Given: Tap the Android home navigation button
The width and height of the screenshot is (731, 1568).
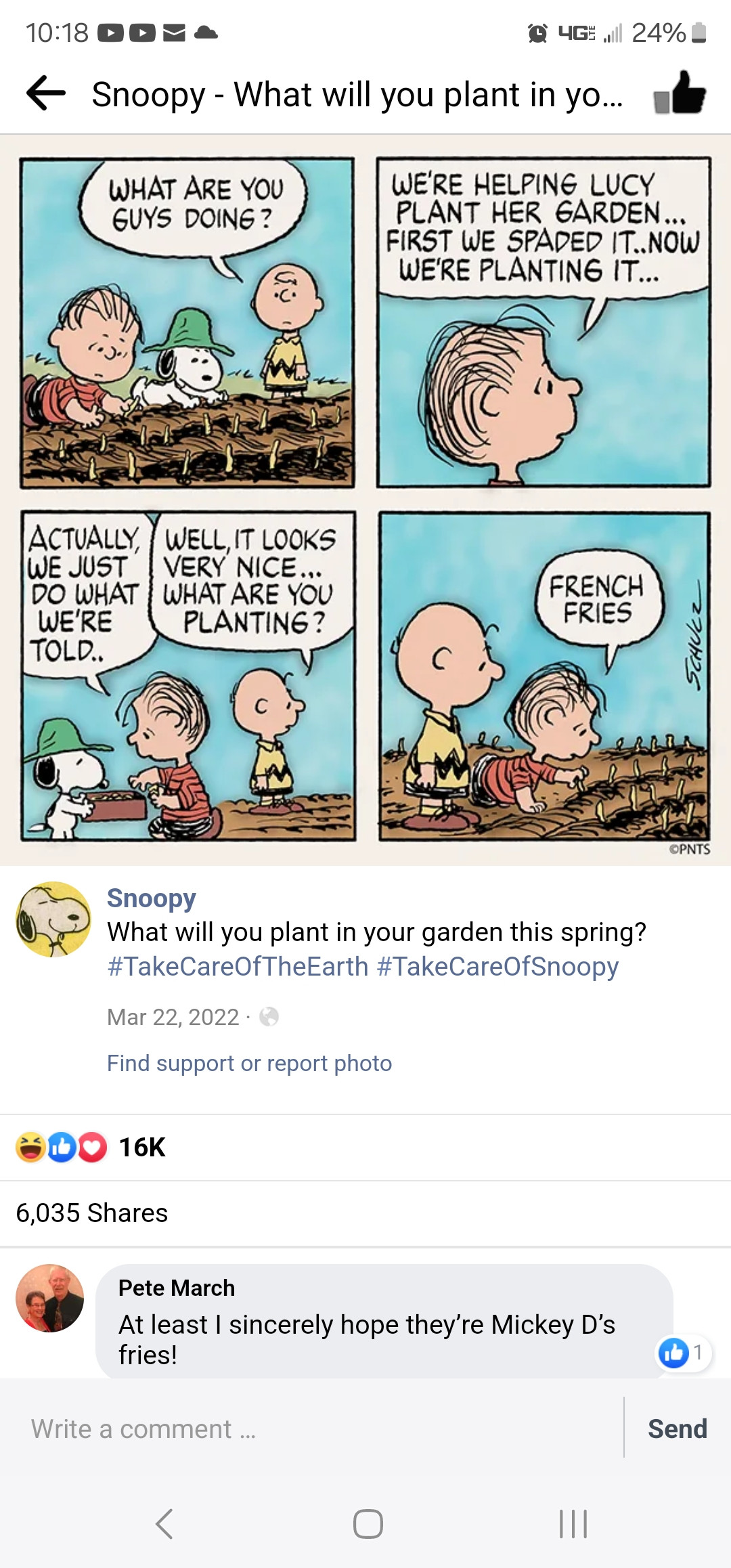Looking at the screenshot, I should pos(368,1524).
